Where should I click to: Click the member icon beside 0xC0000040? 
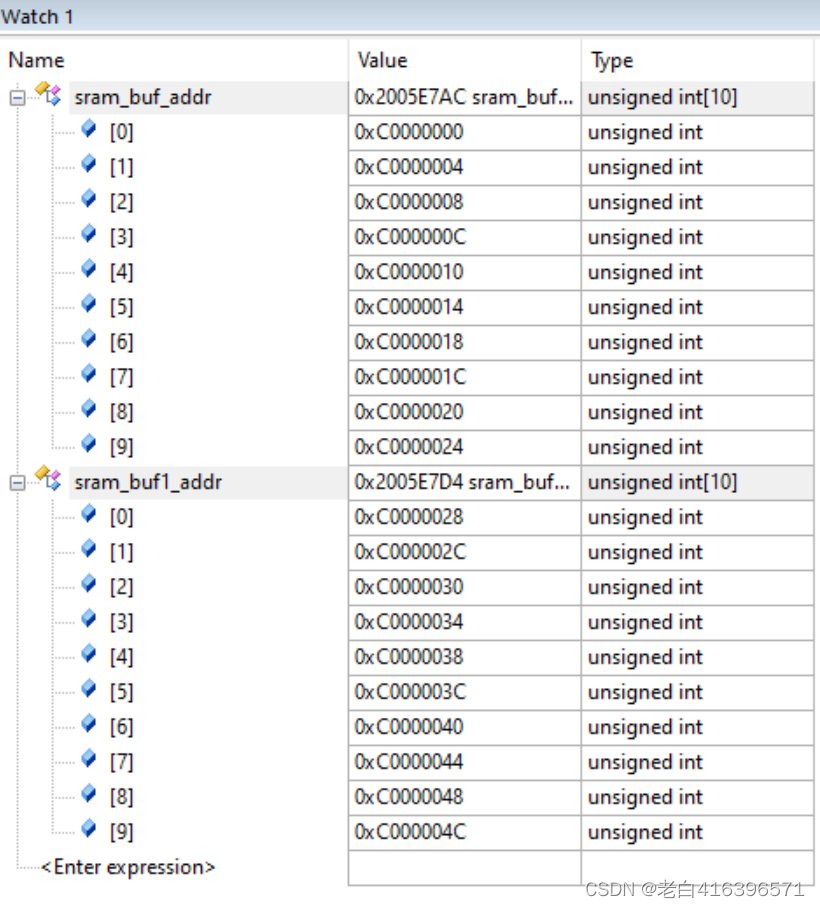click(89, 724)
